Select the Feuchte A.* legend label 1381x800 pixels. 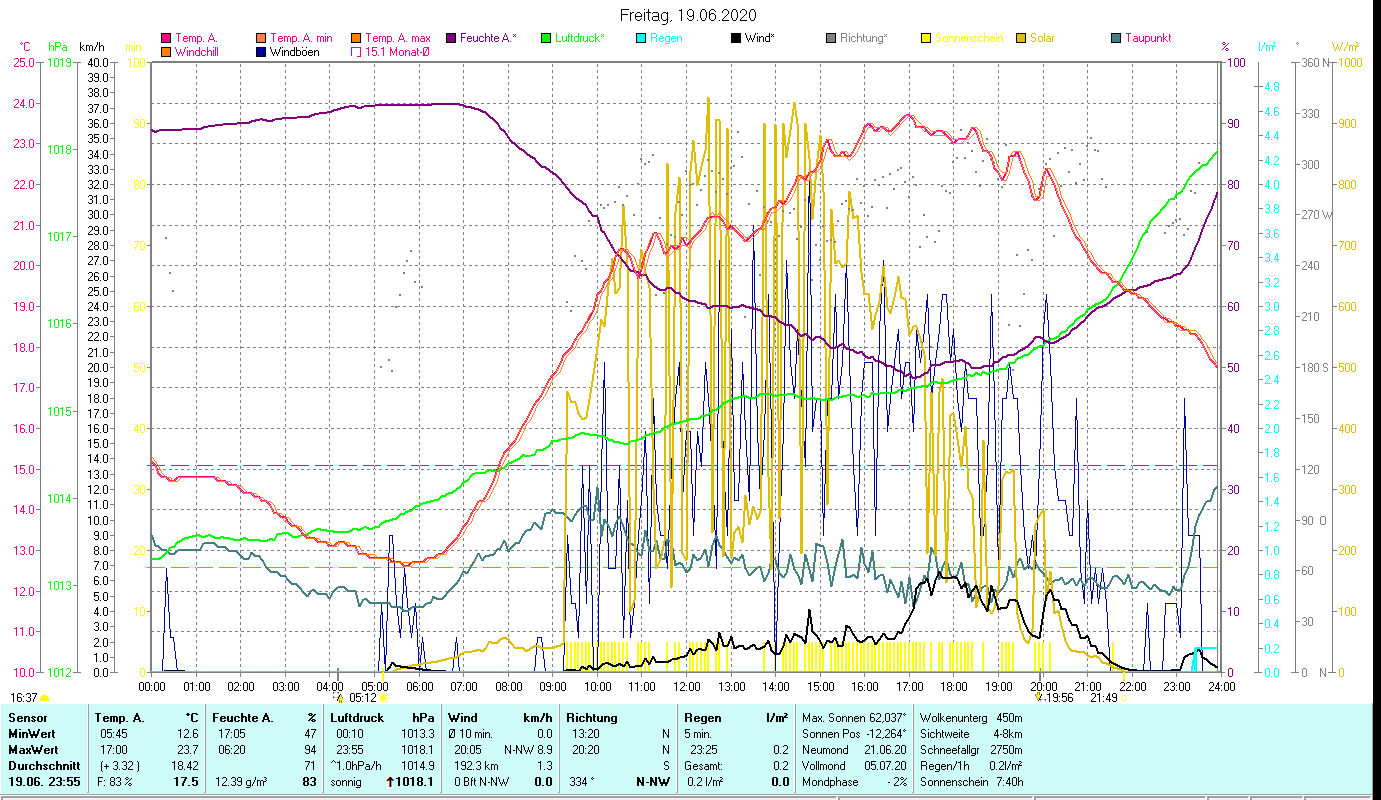tap(489, 38)
